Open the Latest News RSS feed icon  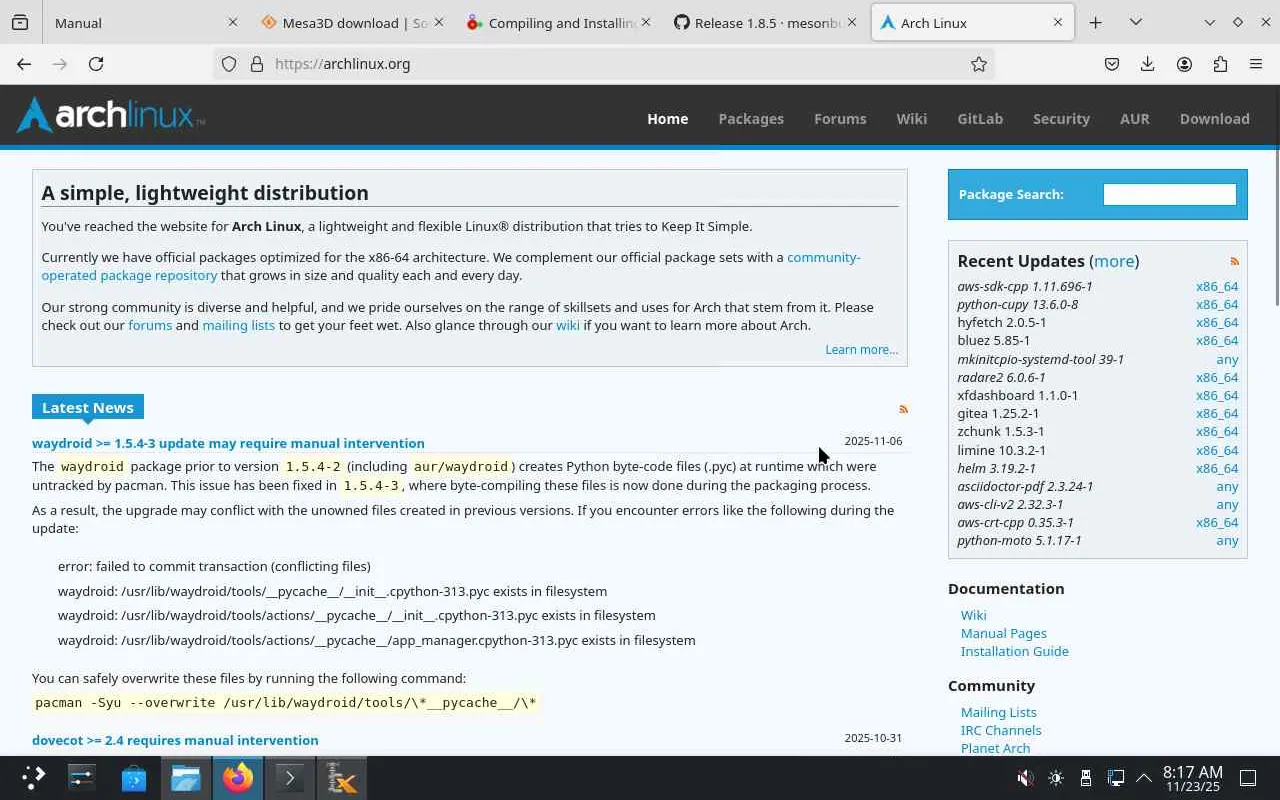point(904,409)
